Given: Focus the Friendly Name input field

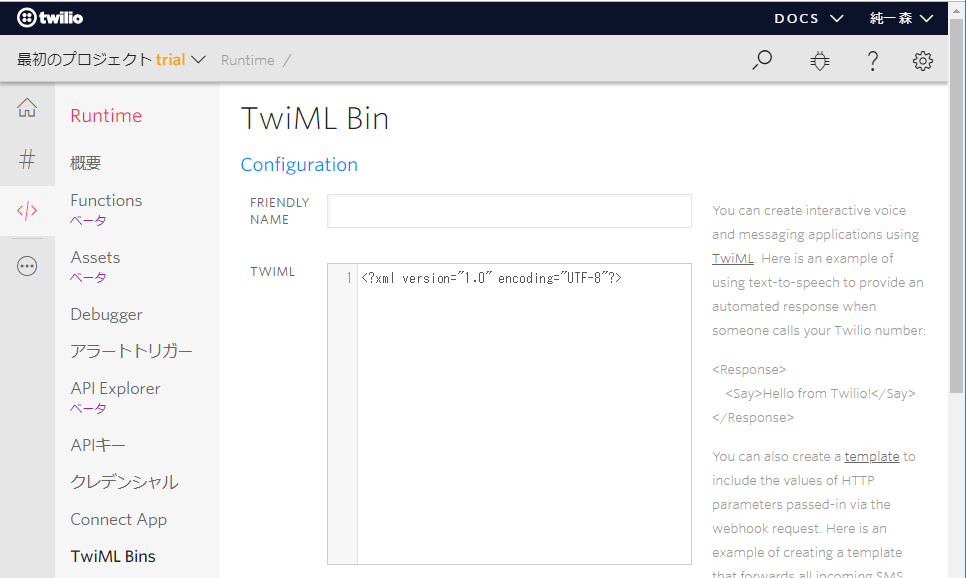Looking at the screenshot, I should click(x=509, y=211).
